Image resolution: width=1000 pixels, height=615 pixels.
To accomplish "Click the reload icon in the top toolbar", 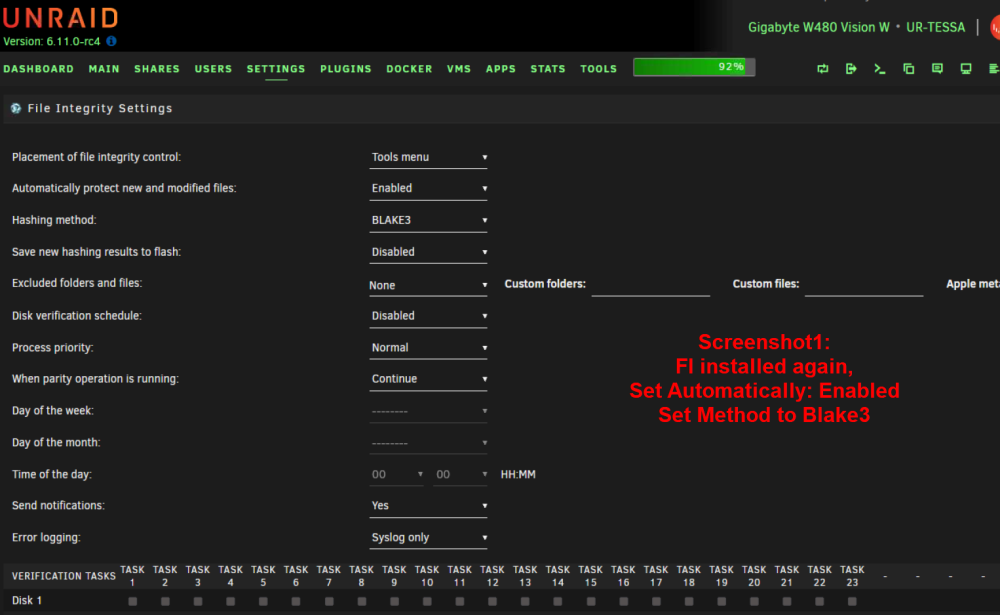I will [823, 68].
